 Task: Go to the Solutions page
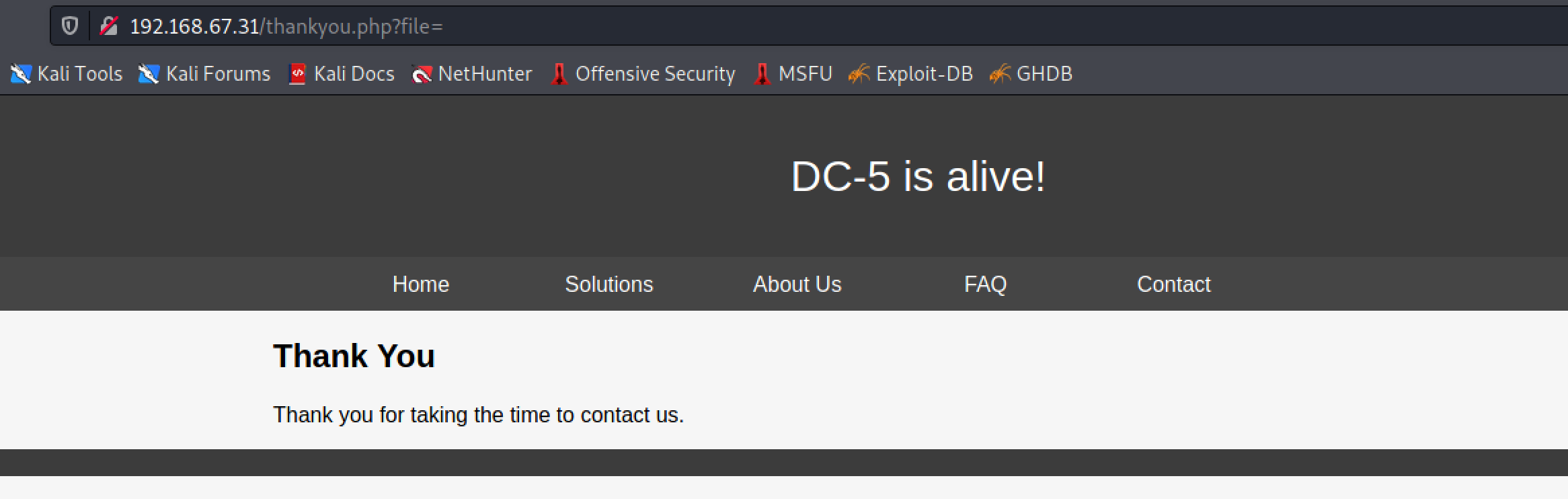point(609,284)
